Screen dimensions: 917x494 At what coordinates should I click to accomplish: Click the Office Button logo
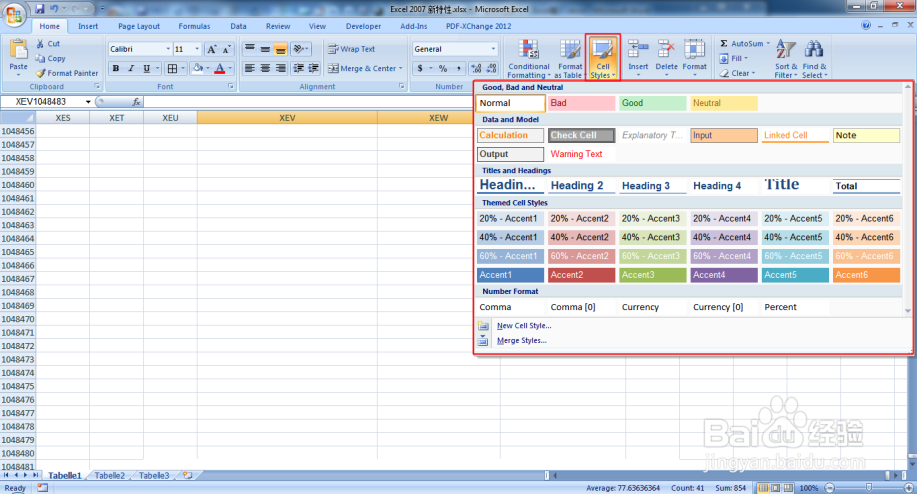click(14, 14)
